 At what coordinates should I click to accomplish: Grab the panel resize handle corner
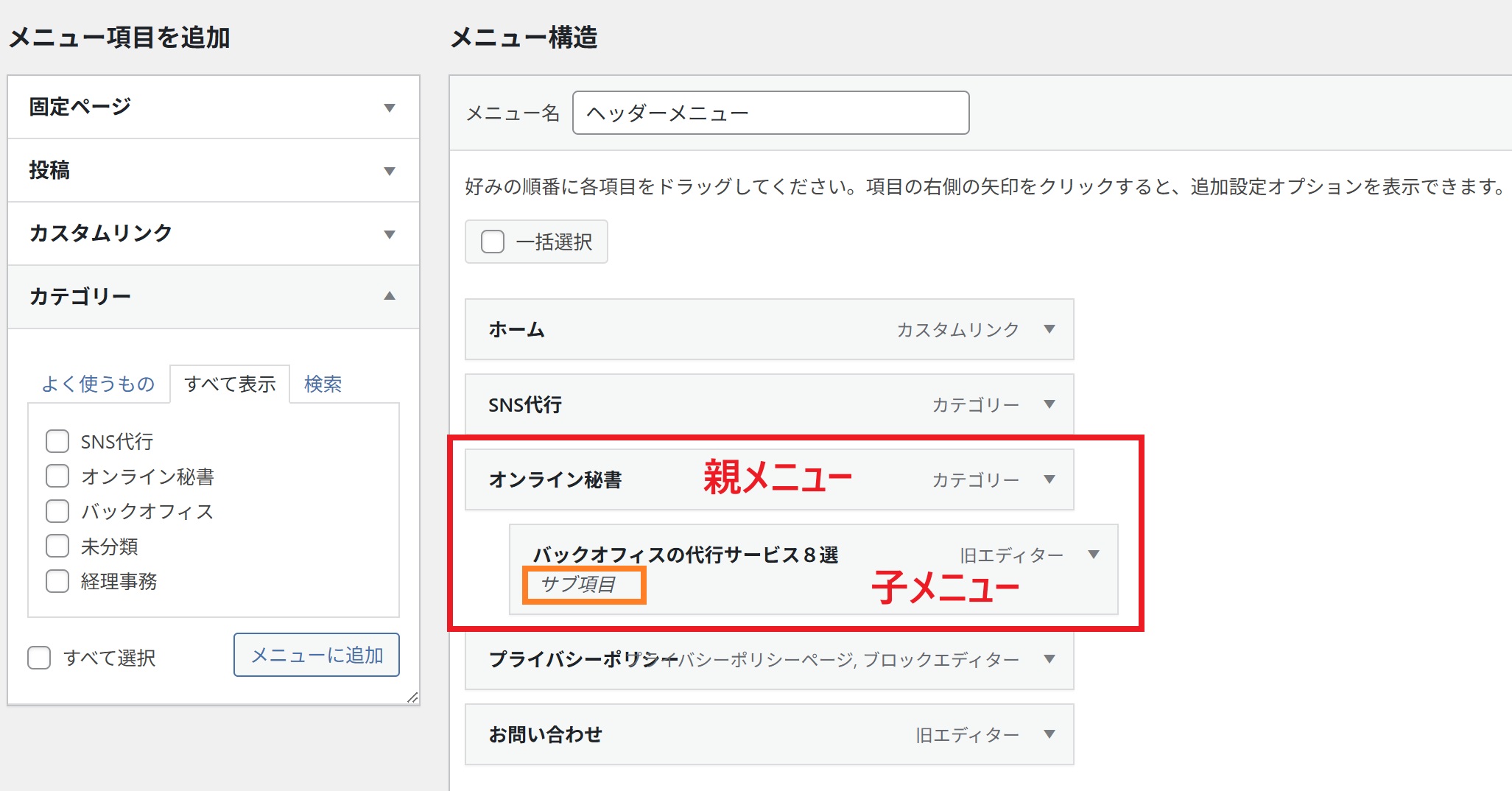pos(412,697)
